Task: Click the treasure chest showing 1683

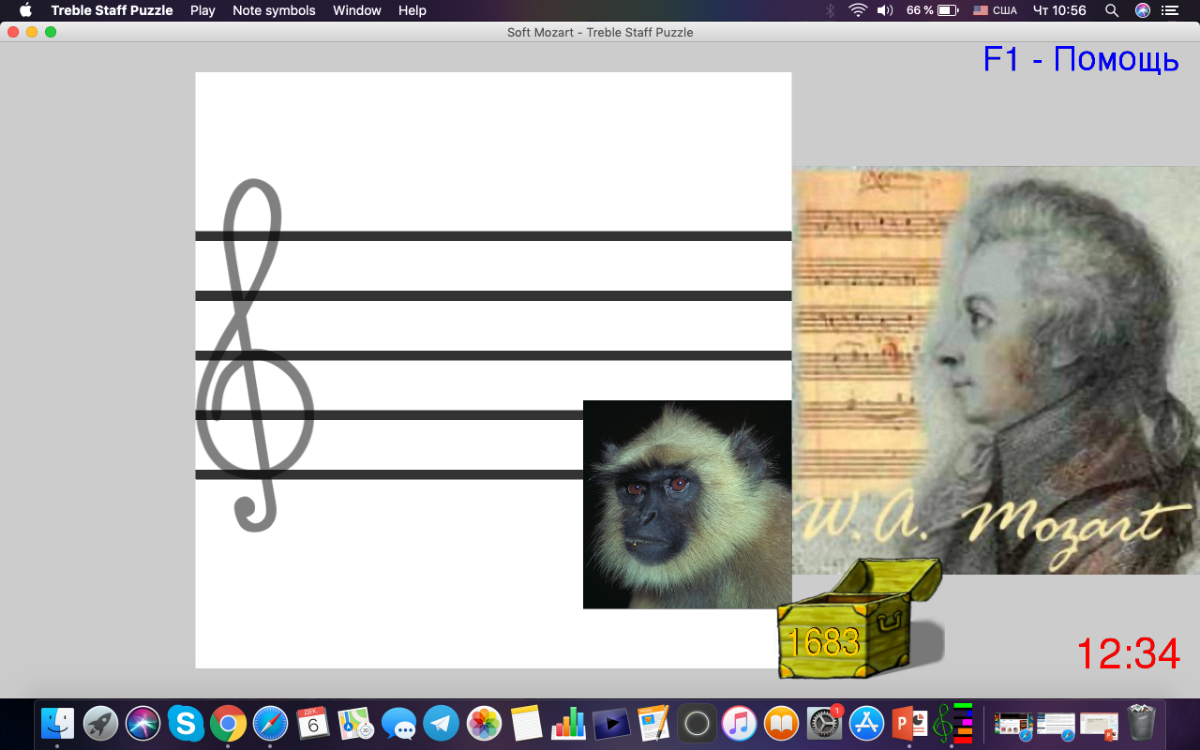Action: (860, 618)
